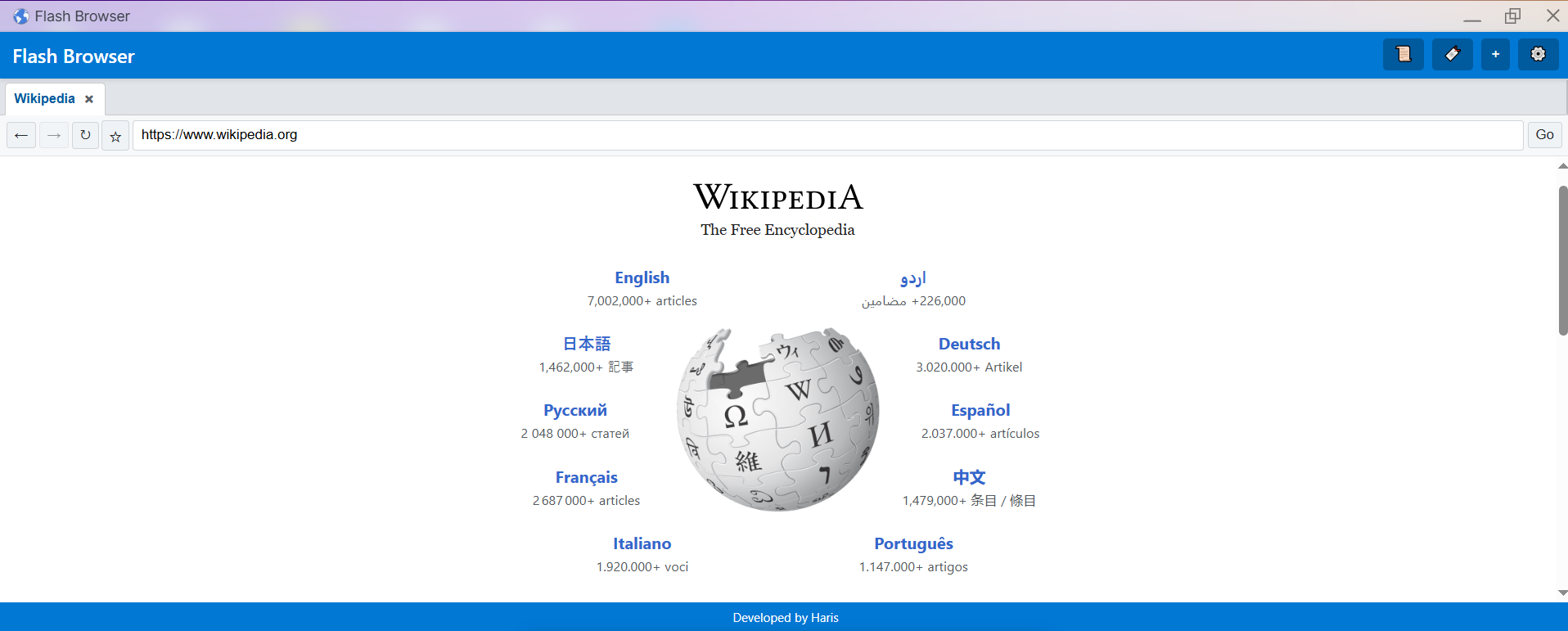Image resolution: width=1568 pixels, height=631 pixels.
Task: Click the vertical scrollbar thumb
Action: [1562, 260]
